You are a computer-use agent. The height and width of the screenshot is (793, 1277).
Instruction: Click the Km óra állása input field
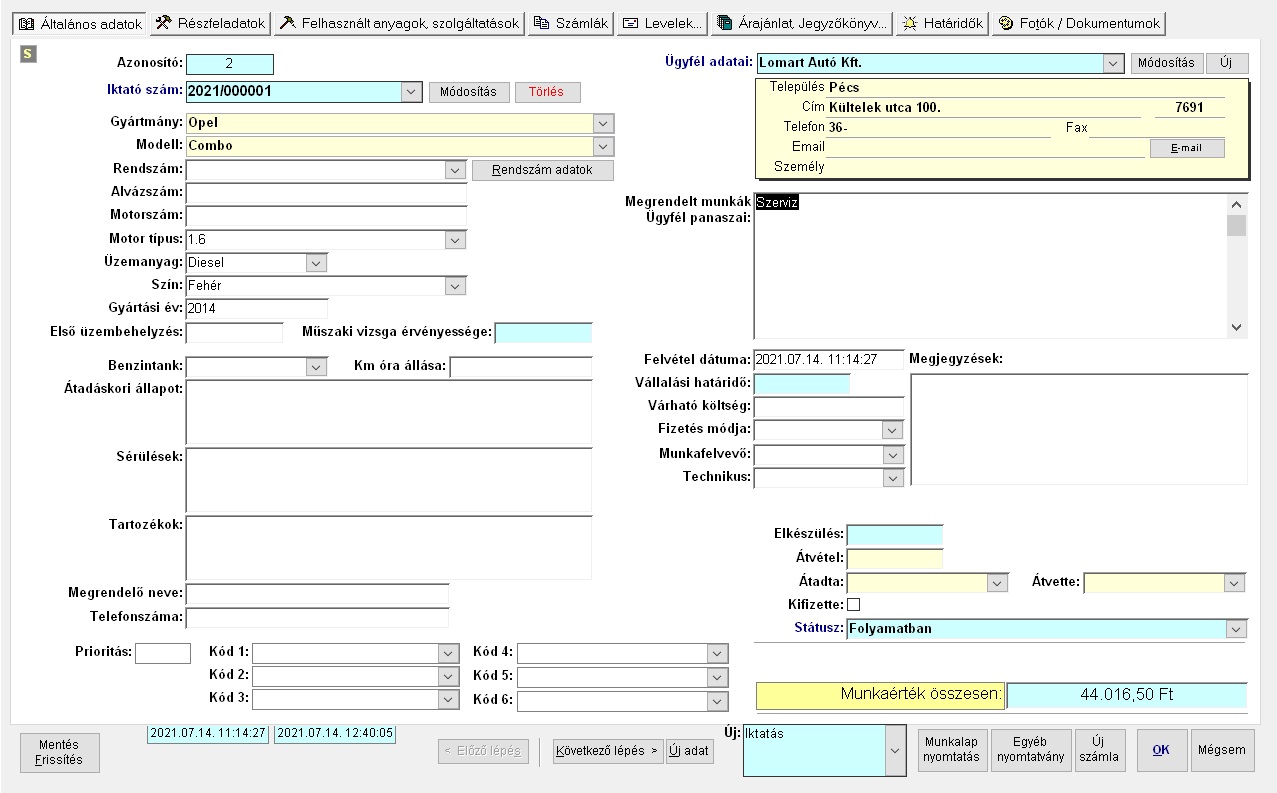[x=520, y=367]
